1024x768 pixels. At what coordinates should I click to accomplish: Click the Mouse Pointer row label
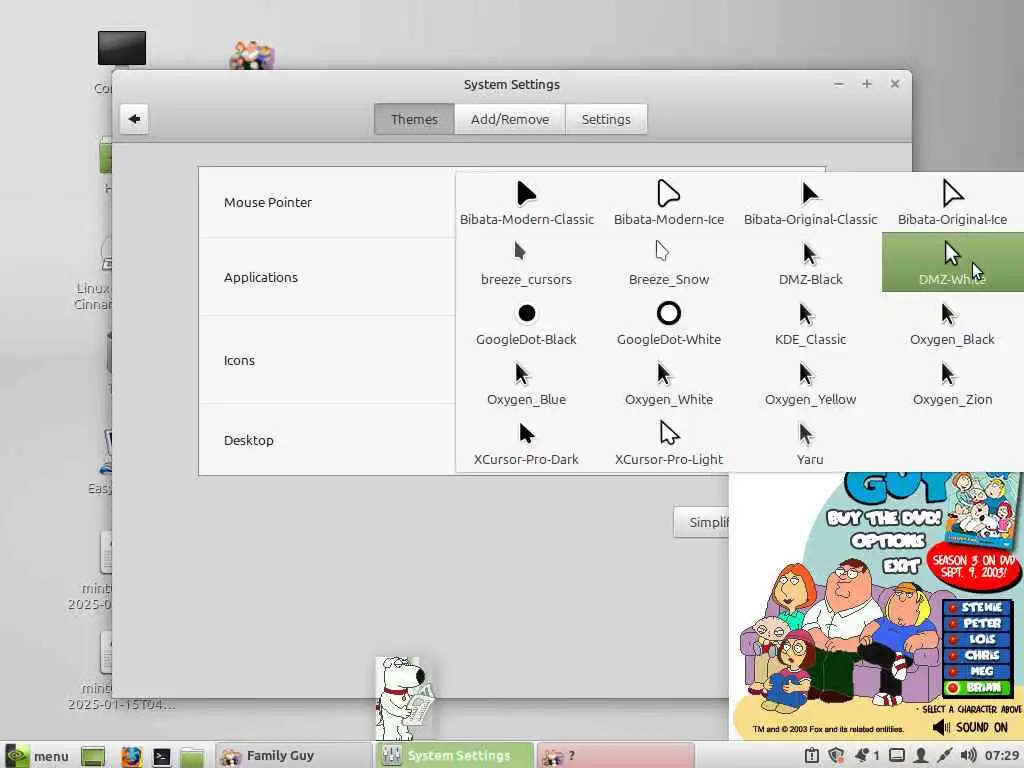[268, 202]
